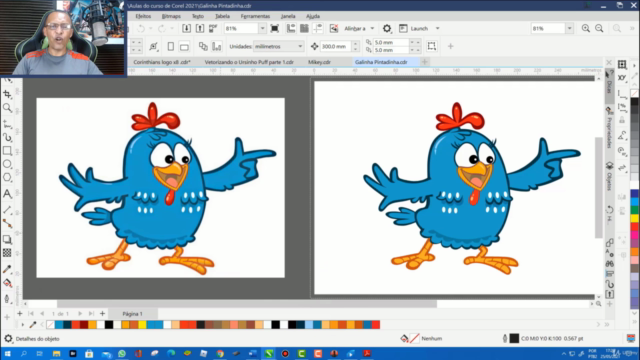Click the Import icon in toolbar
Image resolution: width=640 pixels, height=360 pixels.
click(x=187, y=28)
